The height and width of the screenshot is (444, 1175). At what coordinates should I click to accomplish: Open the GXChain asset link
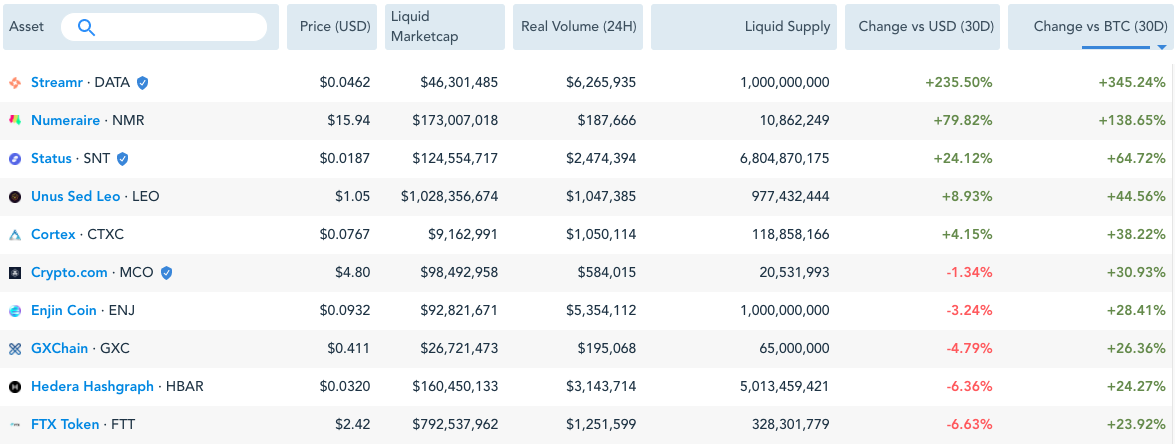coord(59,349)
